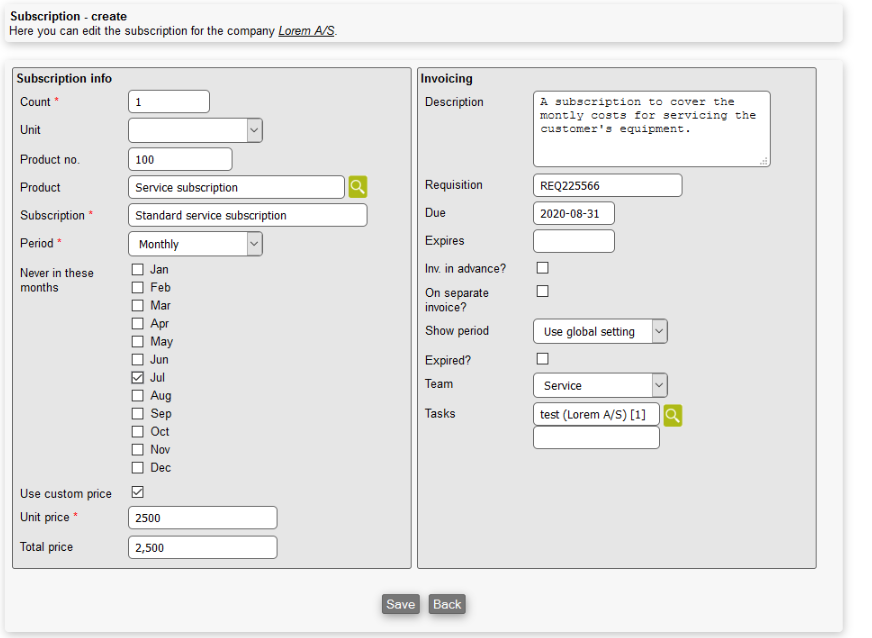The image size is (872, 638).
Task: Open the Lorem A/S company link
Action: pyautogui.click(x=307, y=31)
